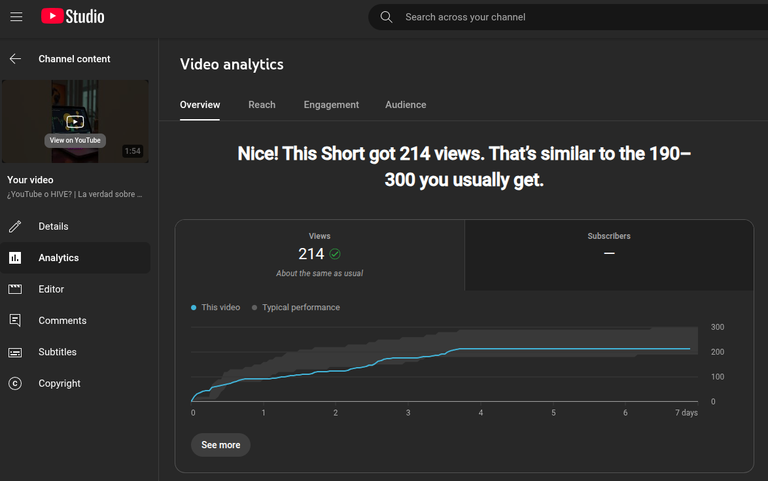Image resolution: width=768 pixels, height=481 pixels.
Task: Click the Copyright circle icon
Action: coord(15,384)
